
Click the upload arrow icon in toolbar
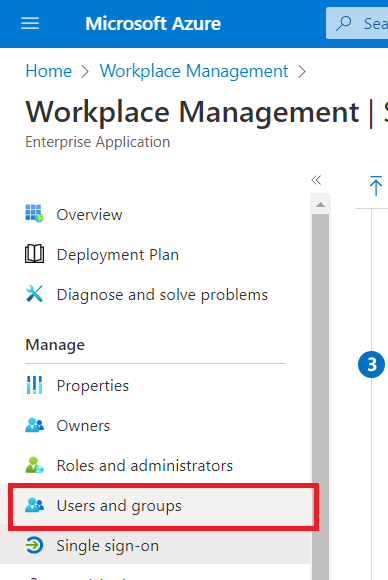click(375, 186)
